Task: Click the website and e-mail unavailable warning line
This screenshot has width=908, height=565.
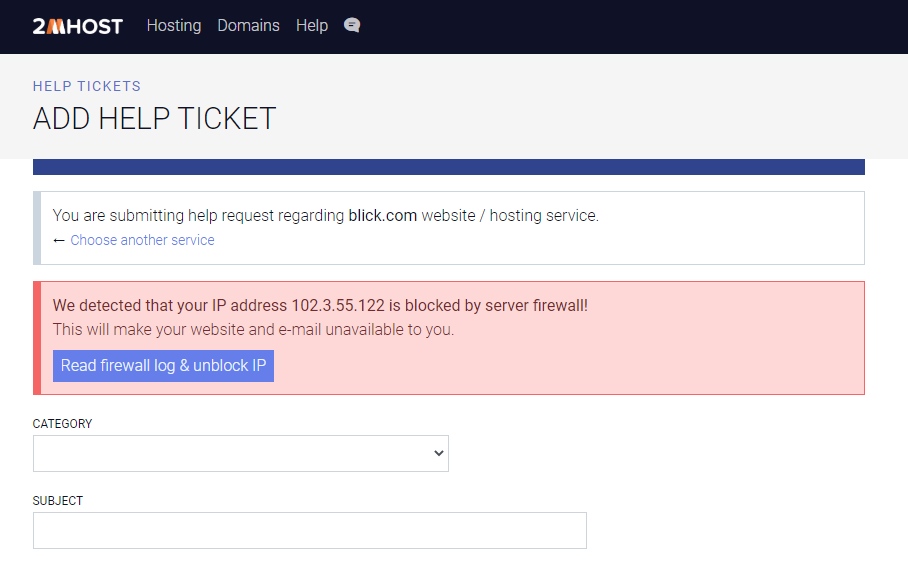Action: (253, 329)
